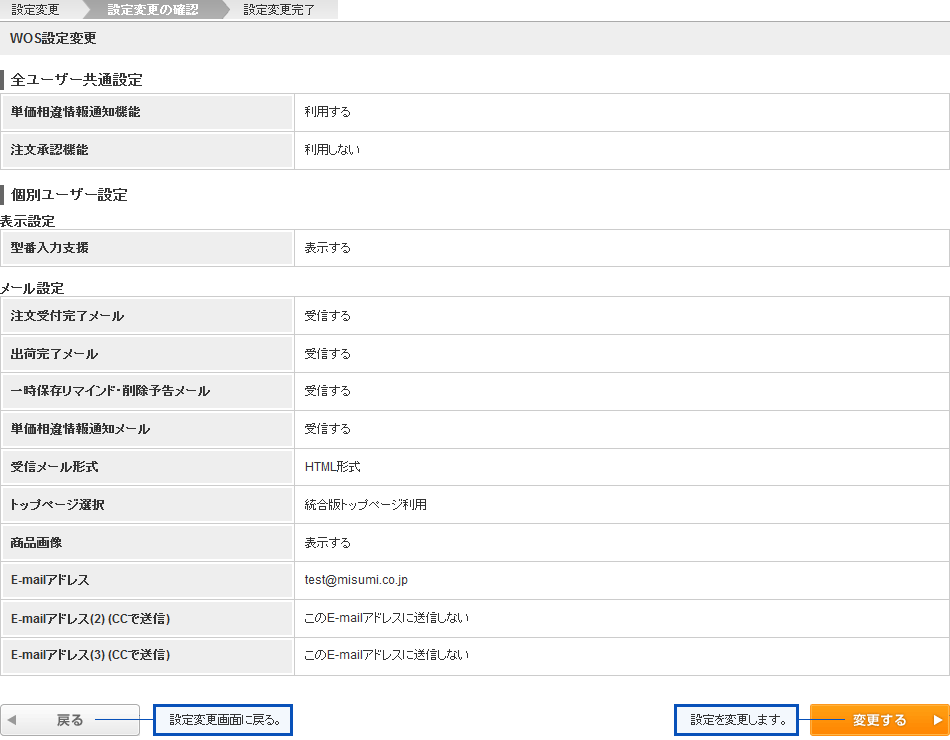This screenshot has height=740, width=950.
Task: Click the 統合版トップページ利用 value text
Action: 366,505
